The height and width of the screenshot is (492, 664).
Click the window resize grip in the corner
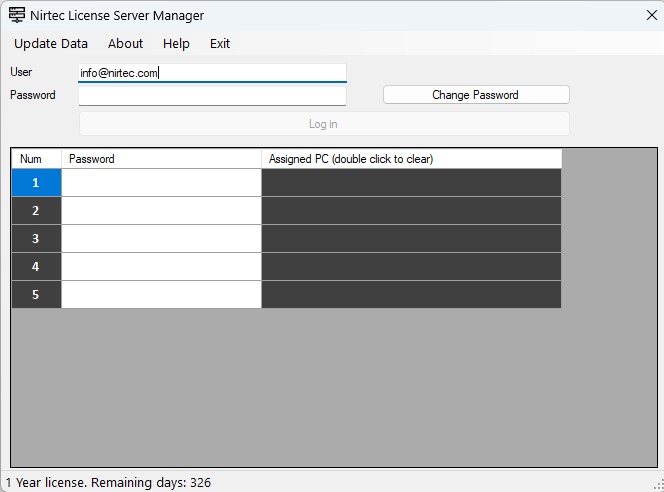(658, 486)
